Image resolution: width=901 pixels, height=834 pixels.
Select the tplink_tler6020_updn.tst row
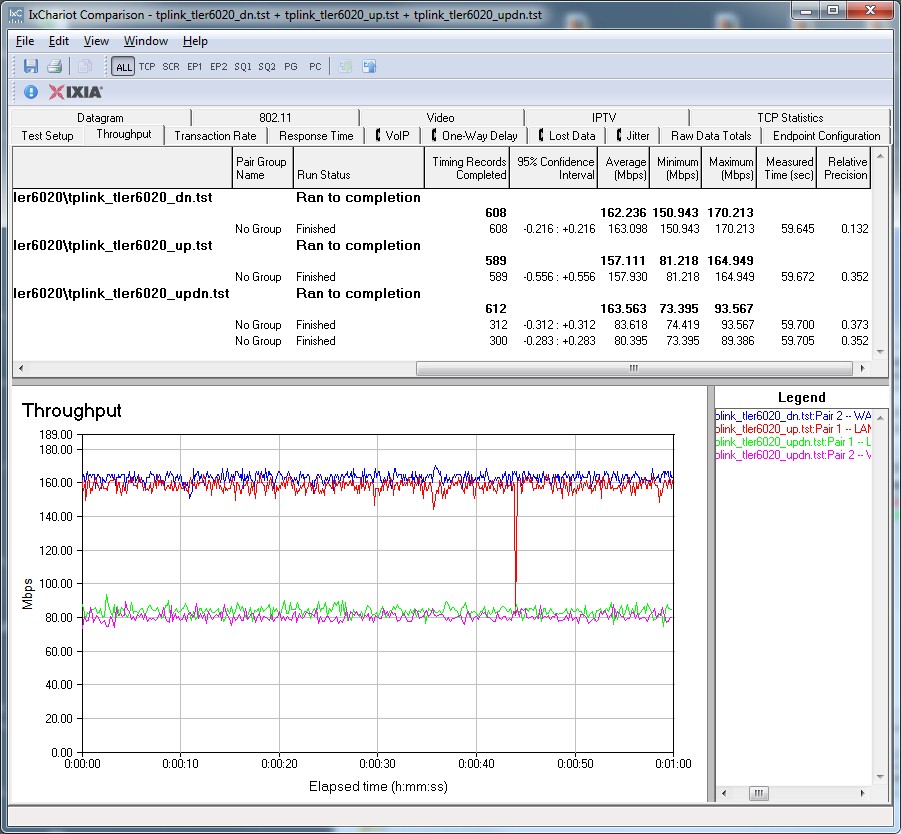click(x=441, y=294)
